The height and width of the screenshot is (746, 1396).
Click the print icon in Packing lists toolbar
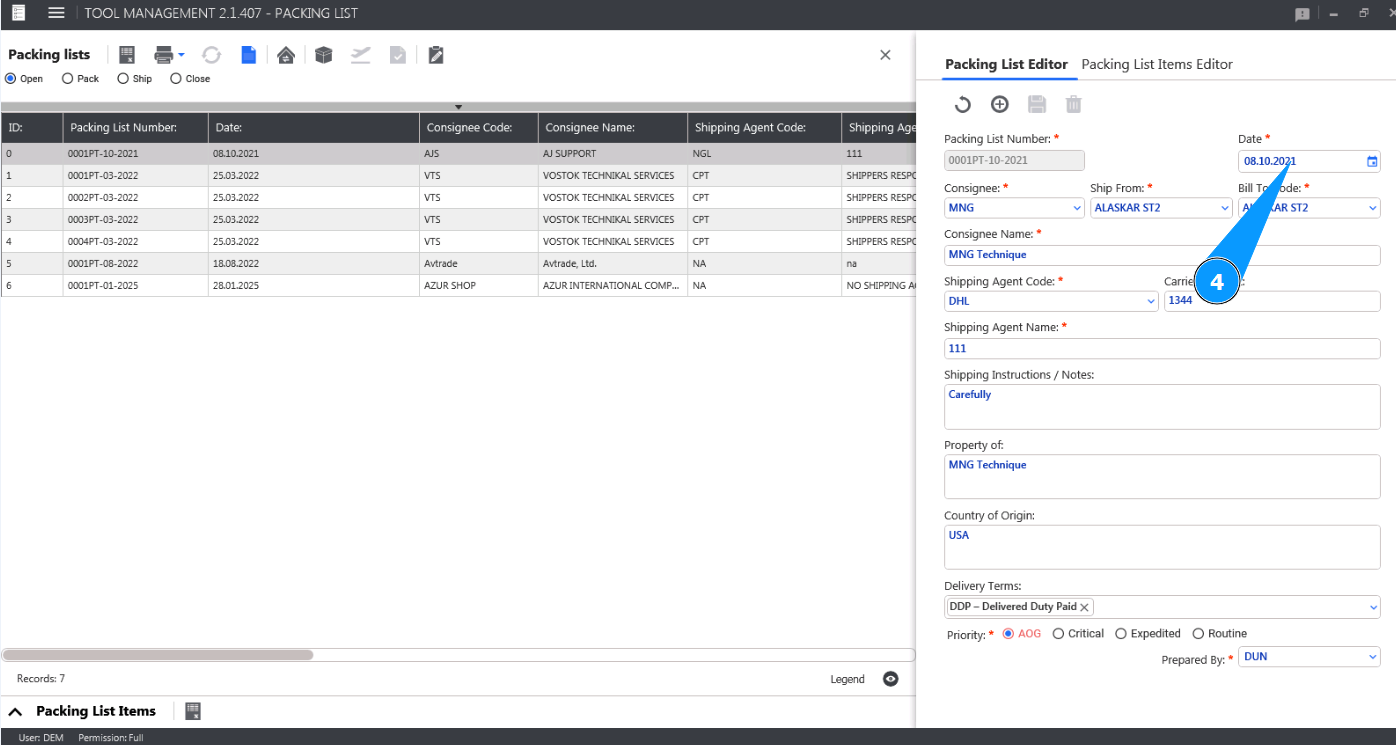coord(164,55)
